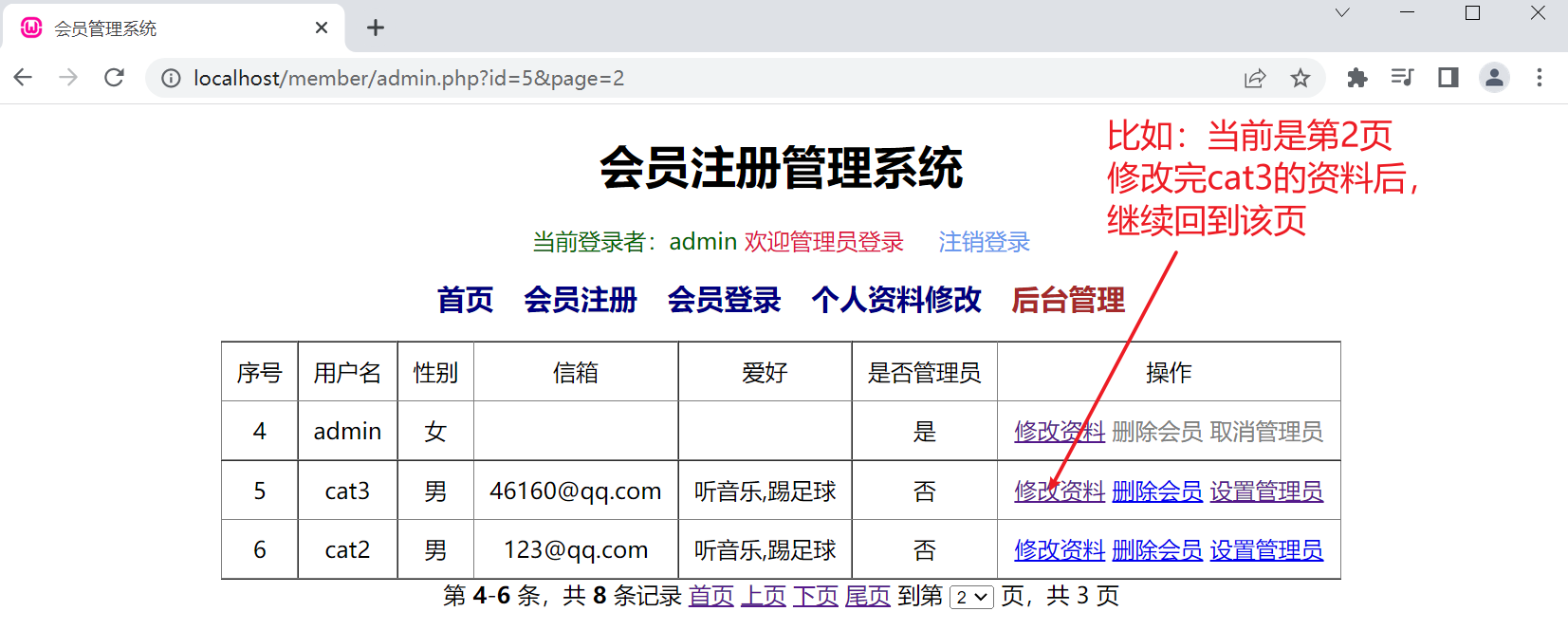Click the 会员注册管理系统 page heading
Image resolution: width=1568 pixels, height=630 pixels.
click(x=782, y=169)
